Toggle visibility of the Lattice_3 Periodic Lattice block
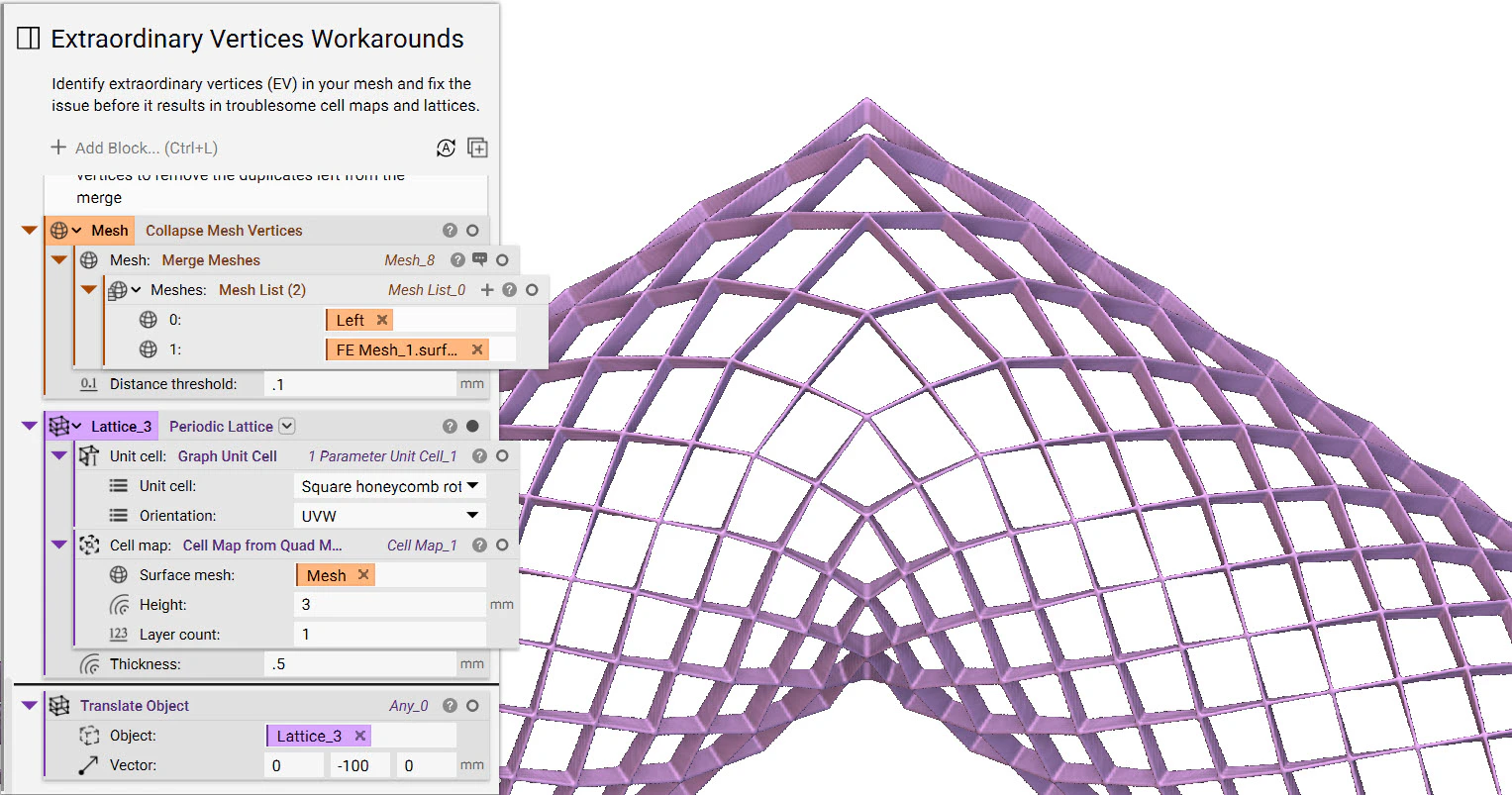 473,426
